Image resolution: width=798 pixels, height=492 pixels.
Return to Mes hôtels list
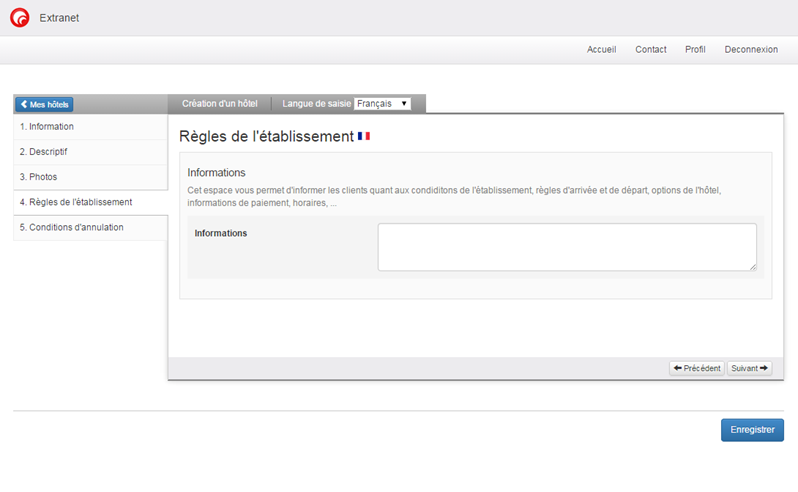click(x=44, y=104)
